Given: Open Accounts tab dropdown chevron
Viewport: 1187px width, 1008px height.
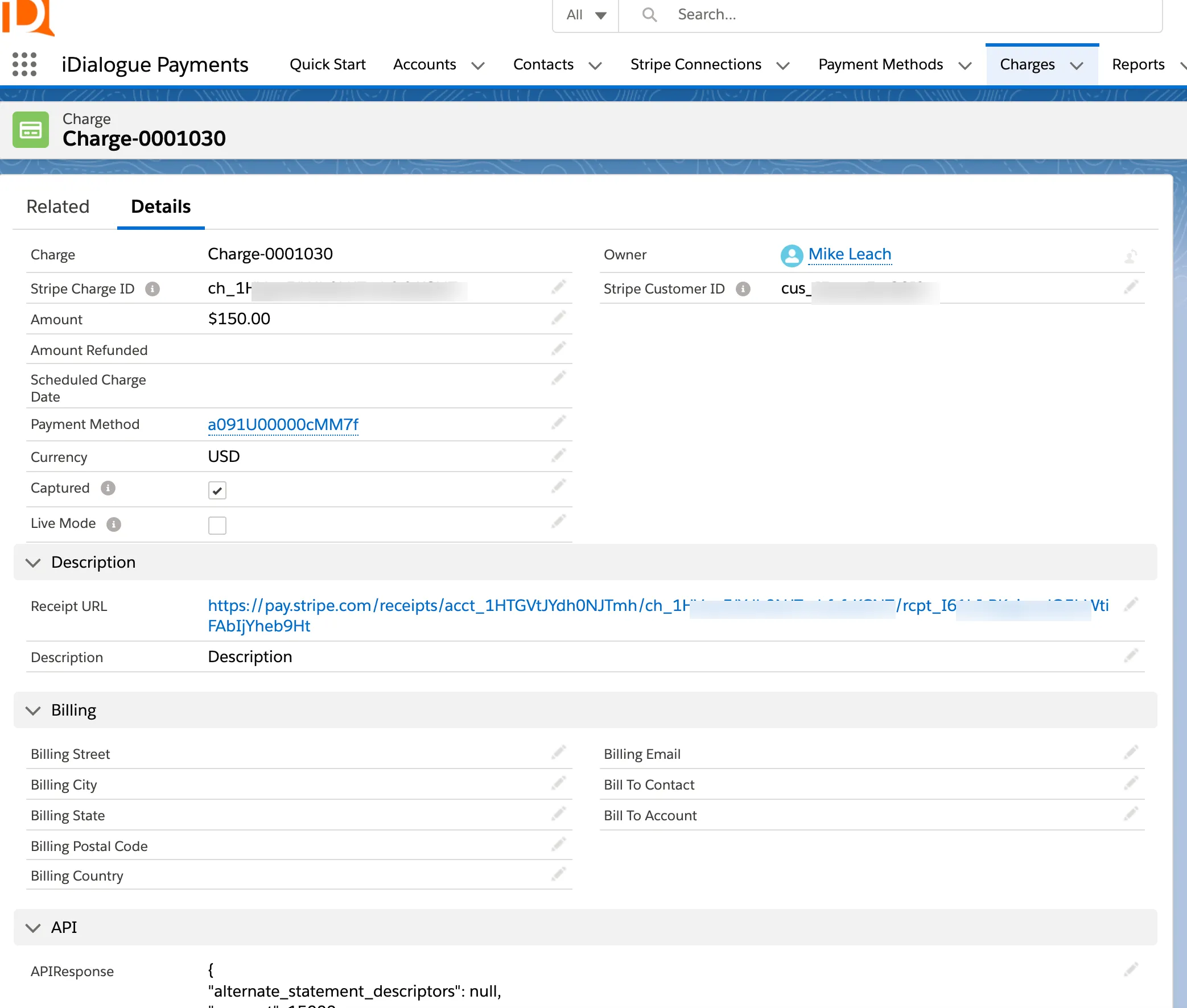Looking at the screenshot, I should (478, 66).
